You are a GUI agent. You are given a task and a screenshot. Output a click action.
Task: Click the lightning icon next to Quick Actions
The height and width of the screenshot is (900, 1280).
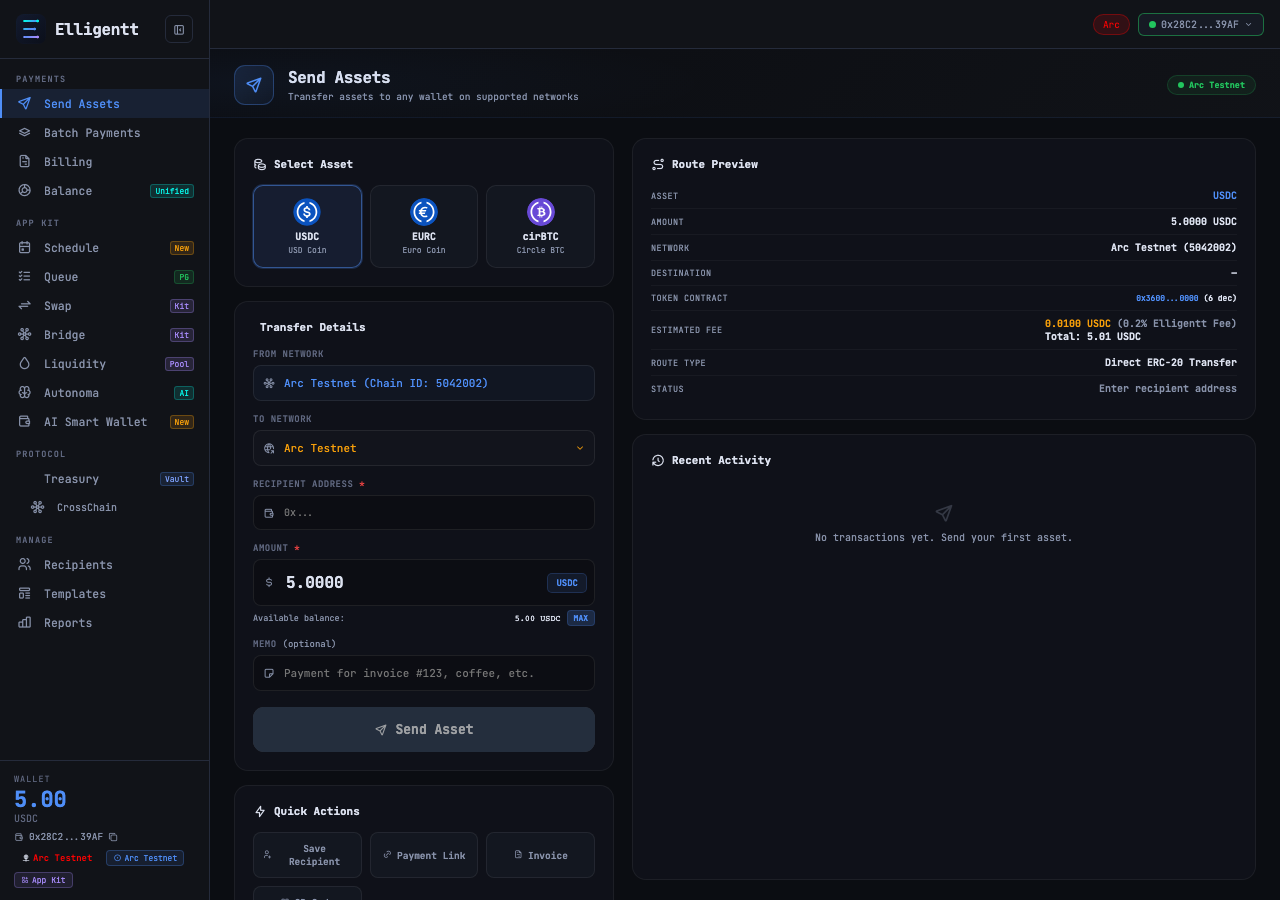[x=260, y=811]
